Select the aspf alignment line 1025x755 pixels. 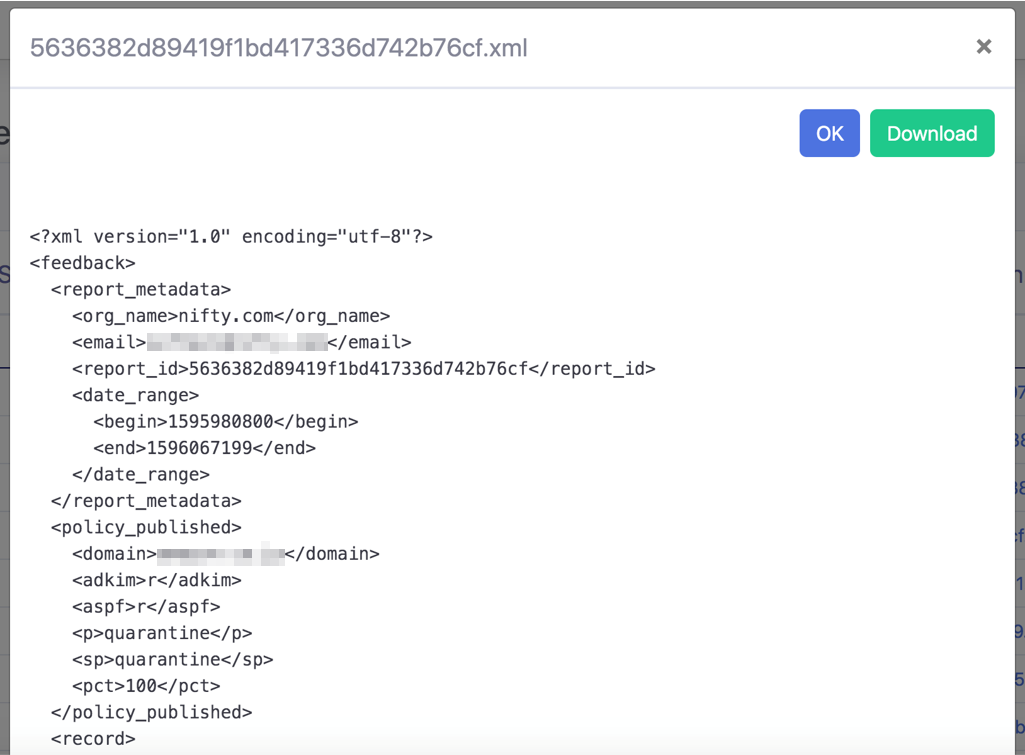coord(146,607)
